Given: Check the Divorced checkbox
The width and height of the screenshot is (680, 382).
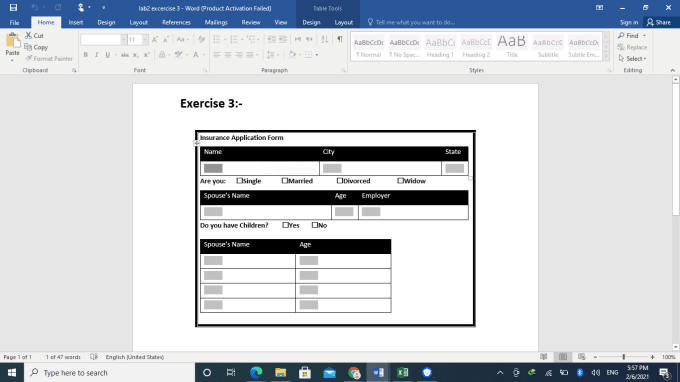Looking at the screenshot, I should (340, 180).
